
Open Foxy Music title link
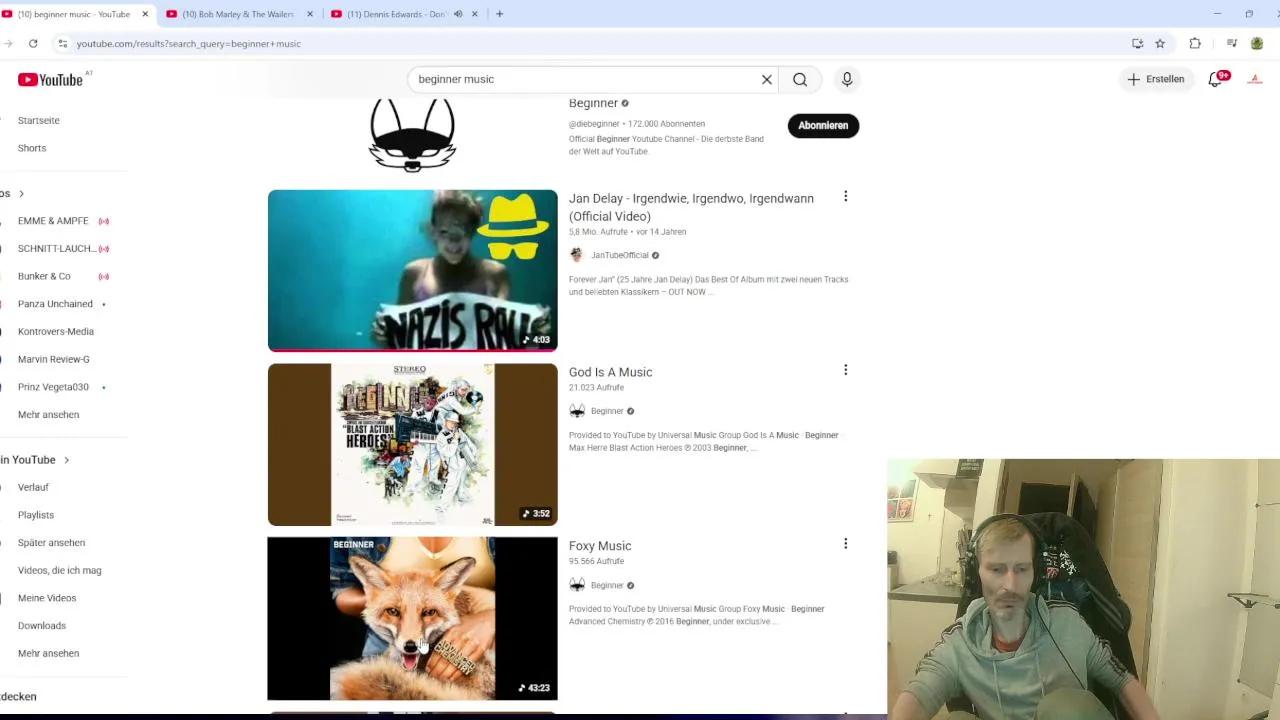point(600,546)
